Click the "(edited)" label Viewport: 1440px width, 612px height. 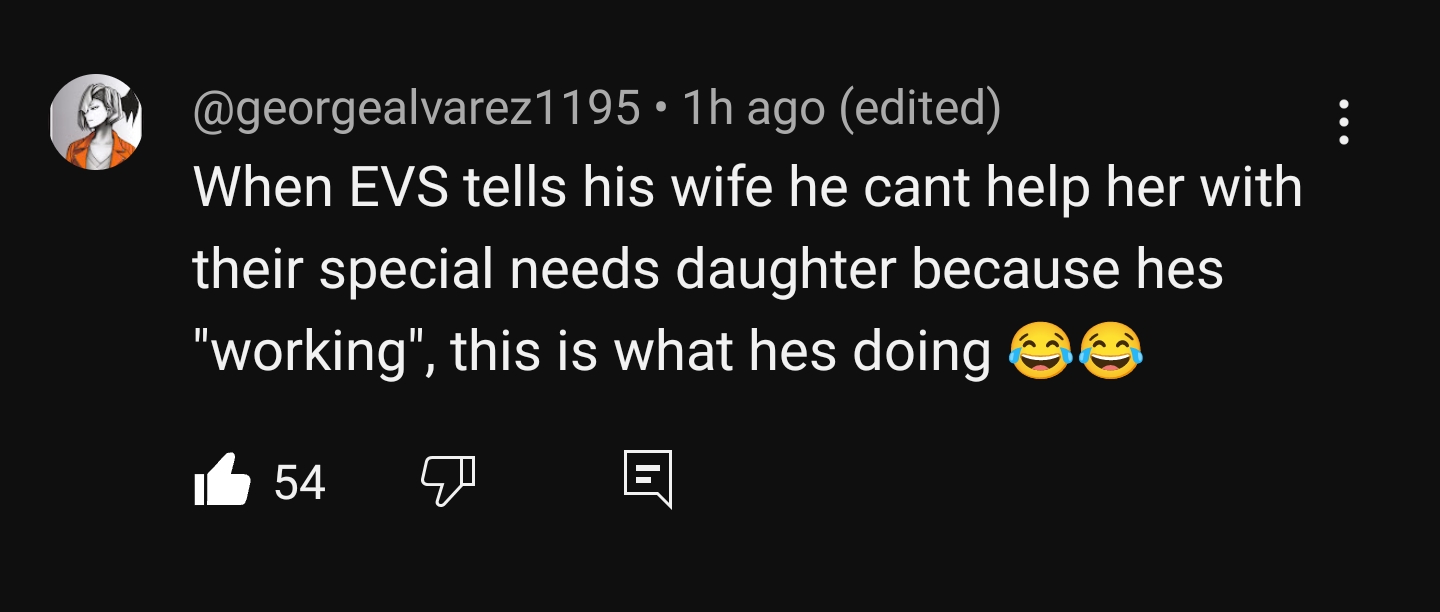click(920, 109)
